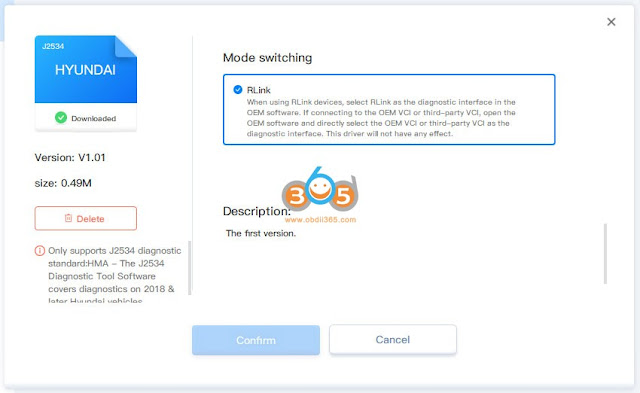
Task: Click the left panel notes scrollbar
Action: [x=189, y=267]
